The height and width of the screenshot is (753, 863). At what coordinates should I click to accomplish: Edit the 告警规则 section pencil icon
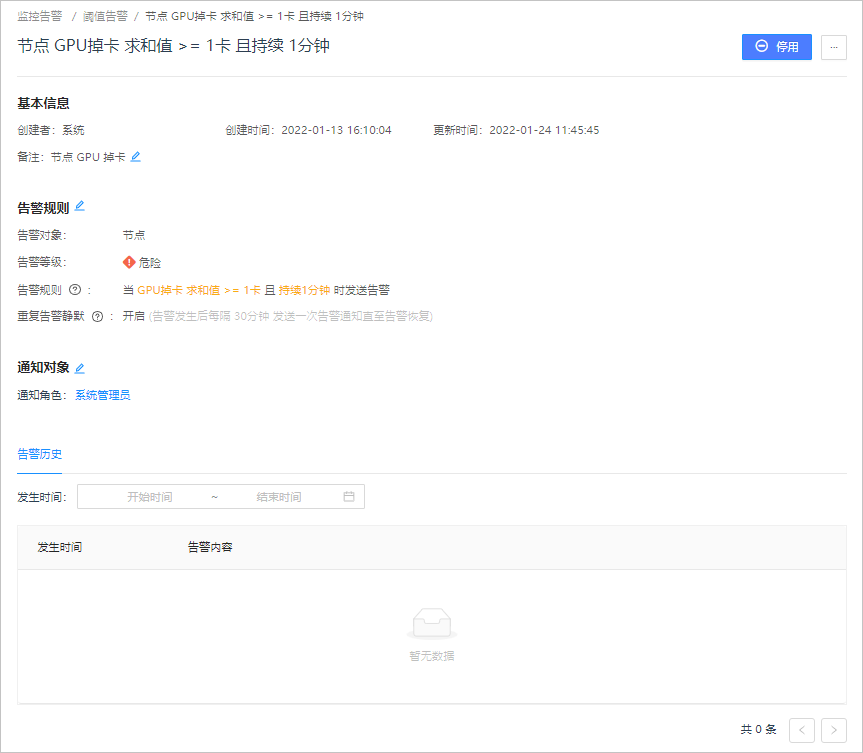coord(79,206)
